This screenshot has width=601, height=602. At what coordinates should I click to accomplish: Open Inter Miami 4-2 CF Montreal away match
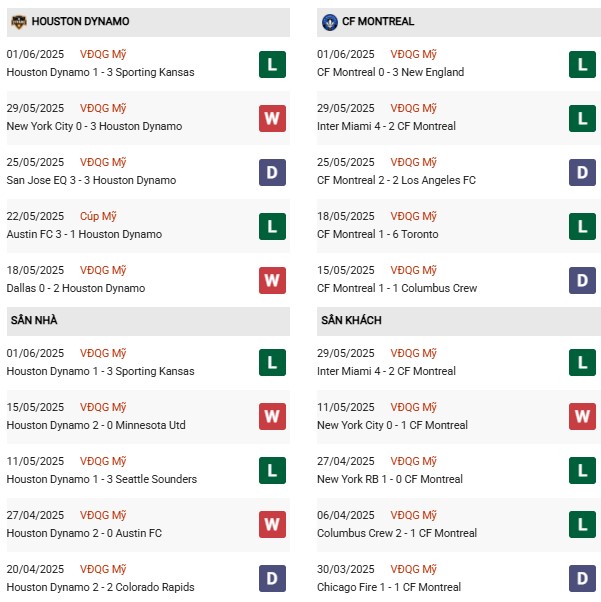coord(386,371)
